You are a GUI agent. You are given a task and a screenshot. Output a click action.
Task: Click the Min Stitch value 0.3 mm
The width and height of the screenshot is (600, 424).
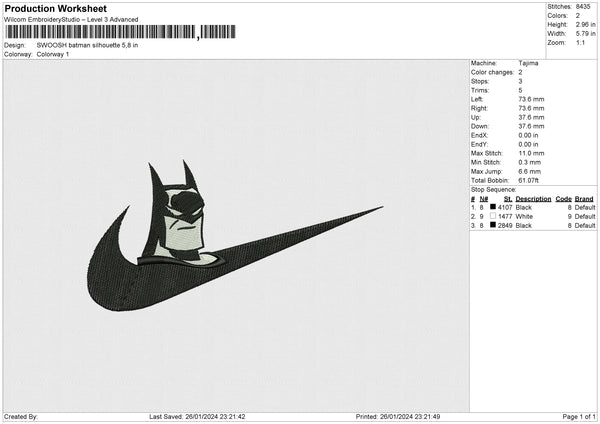530,163
